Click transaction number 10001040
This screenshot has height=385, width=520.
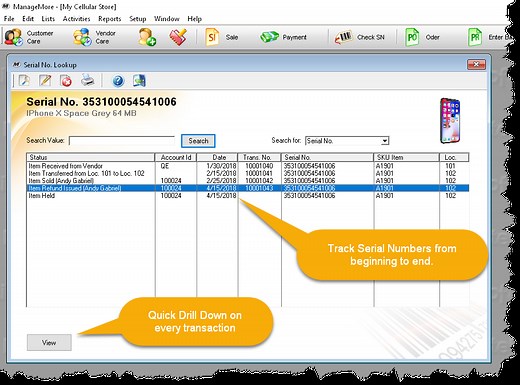(x=259, y=166)
